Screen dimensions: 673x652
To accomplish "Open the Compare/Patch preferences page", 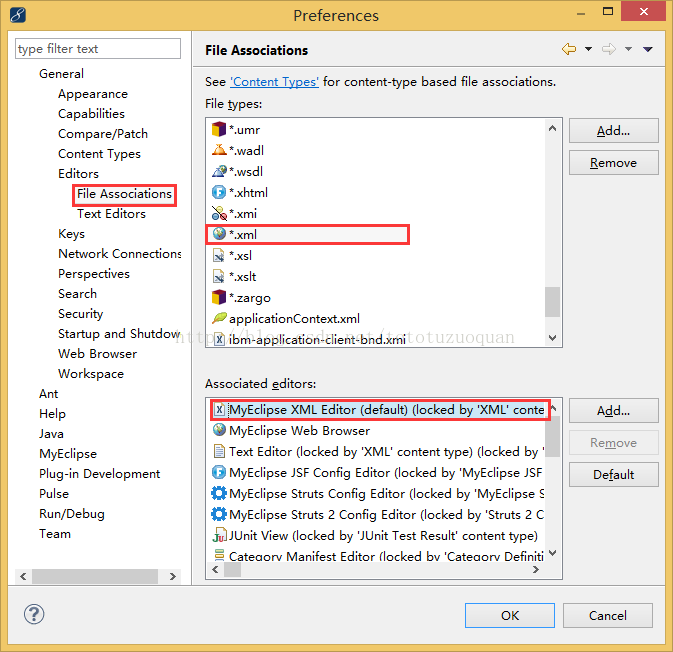I will point(103,134).
